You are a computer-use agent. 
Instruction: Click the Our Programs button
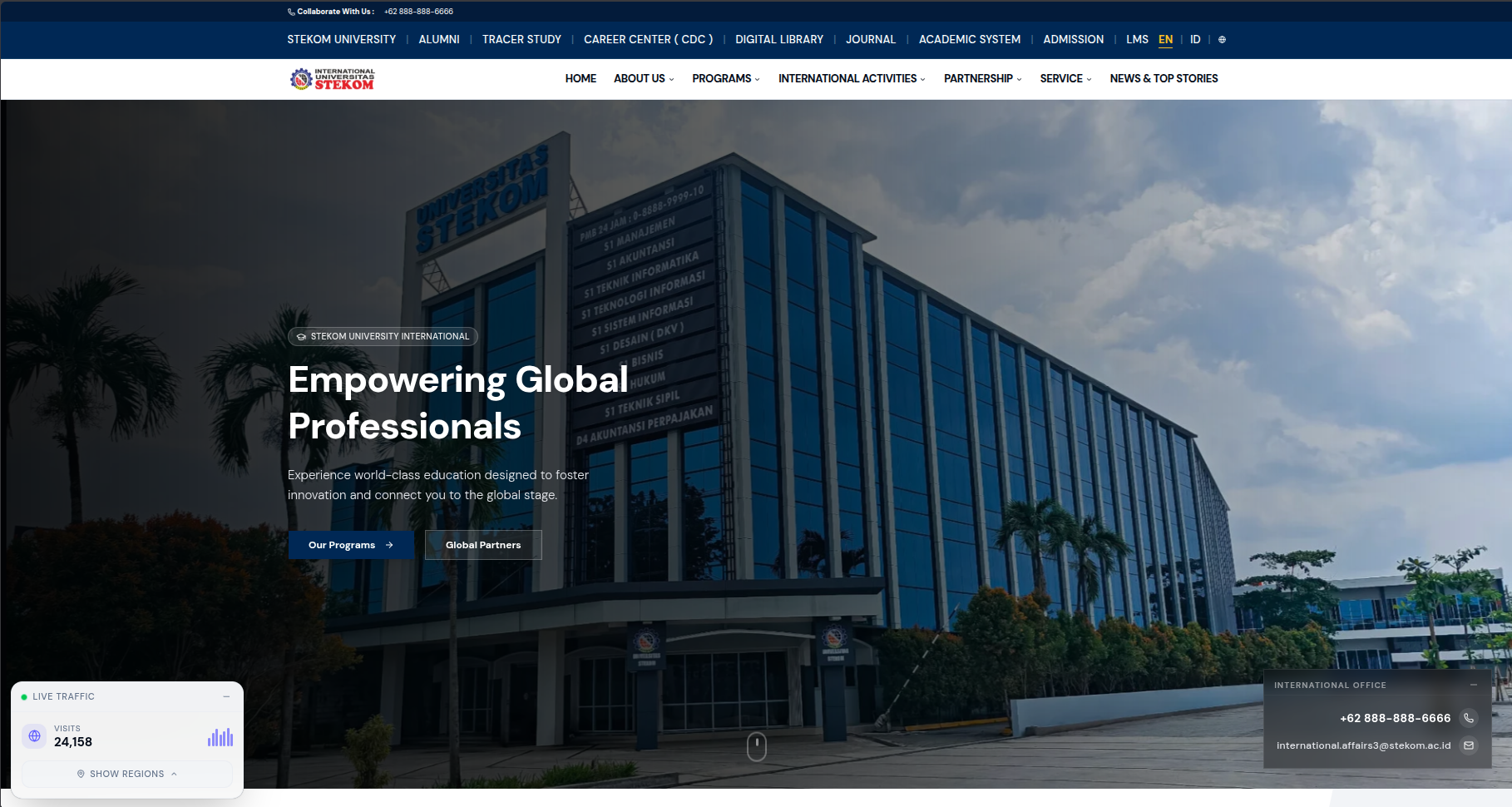pyautogui.click(x=351, y=545)
